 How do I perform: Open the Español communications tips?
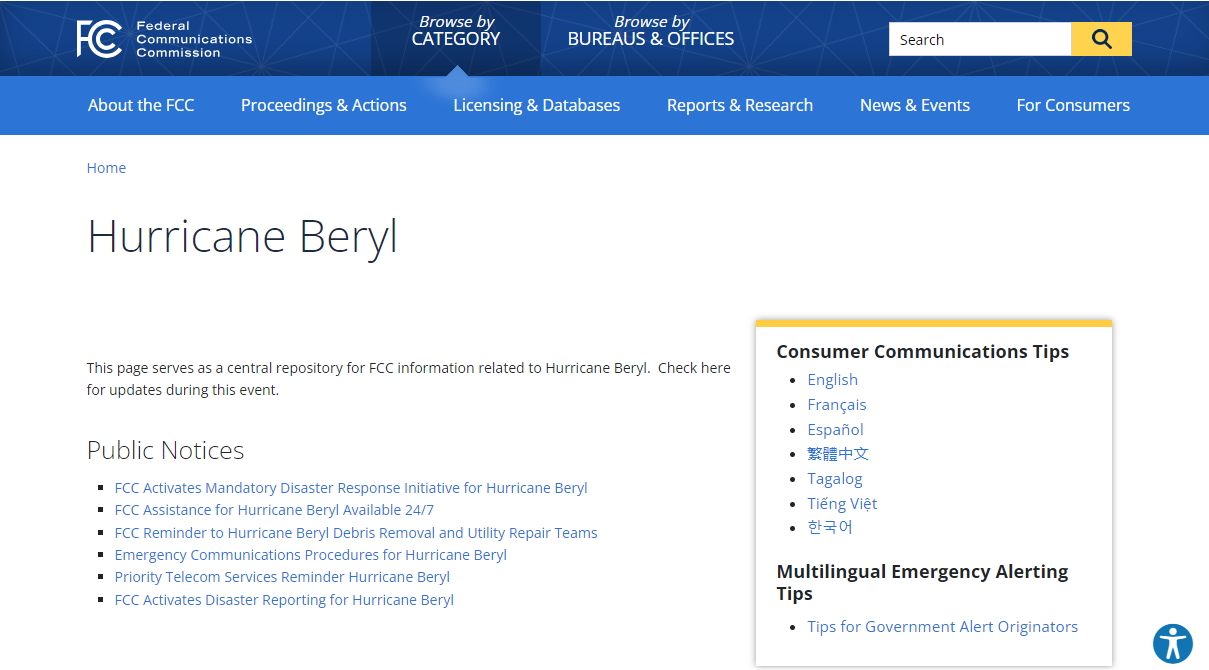[835, 429]
